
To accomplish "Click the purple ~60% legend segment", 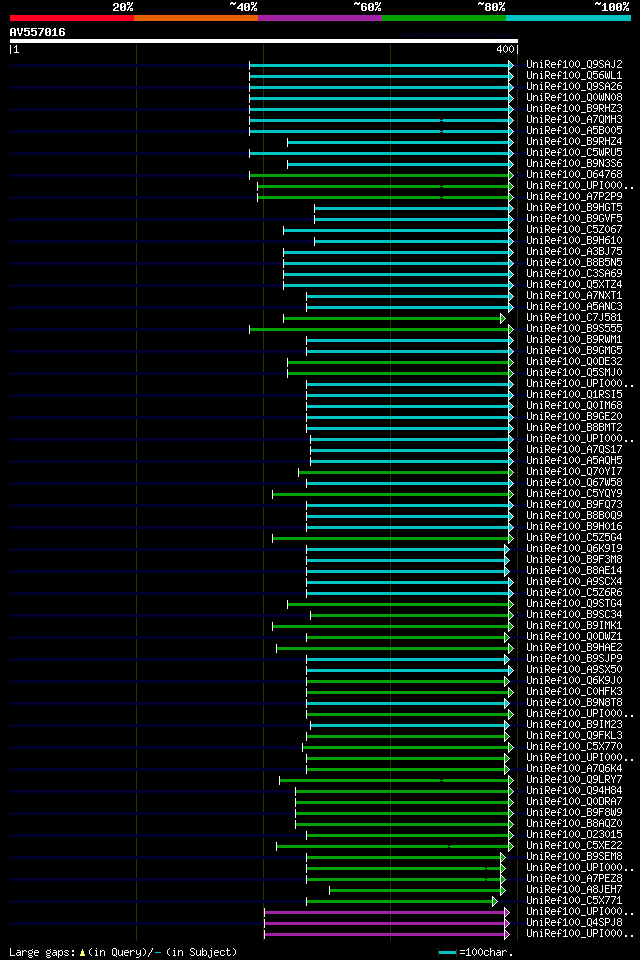I will (320, 18).
